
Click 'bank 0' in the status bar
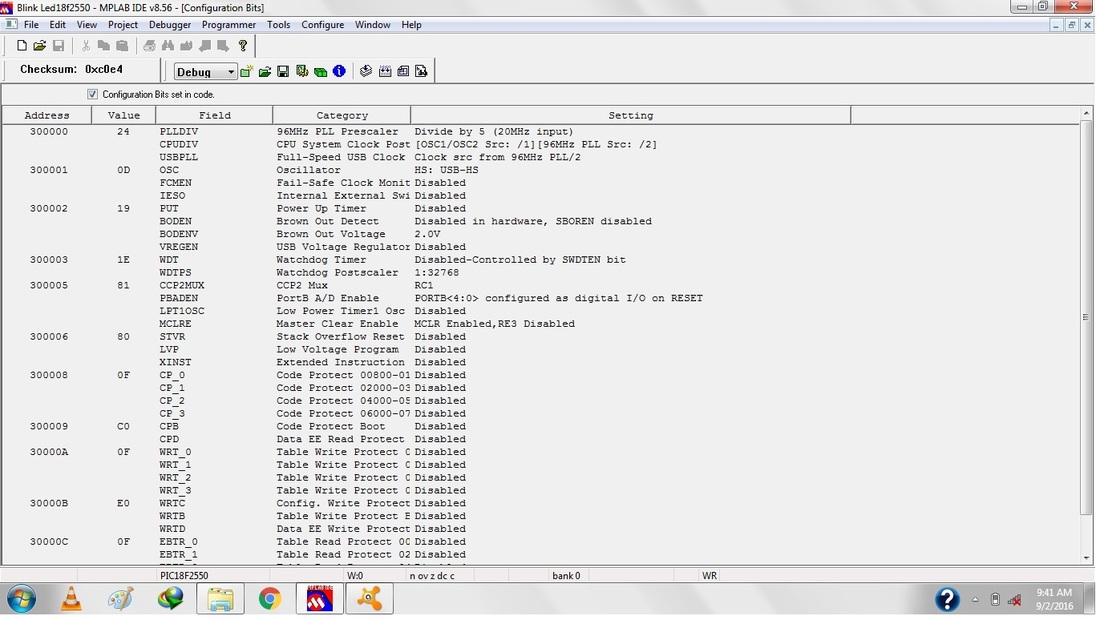[x=566, y=576]
